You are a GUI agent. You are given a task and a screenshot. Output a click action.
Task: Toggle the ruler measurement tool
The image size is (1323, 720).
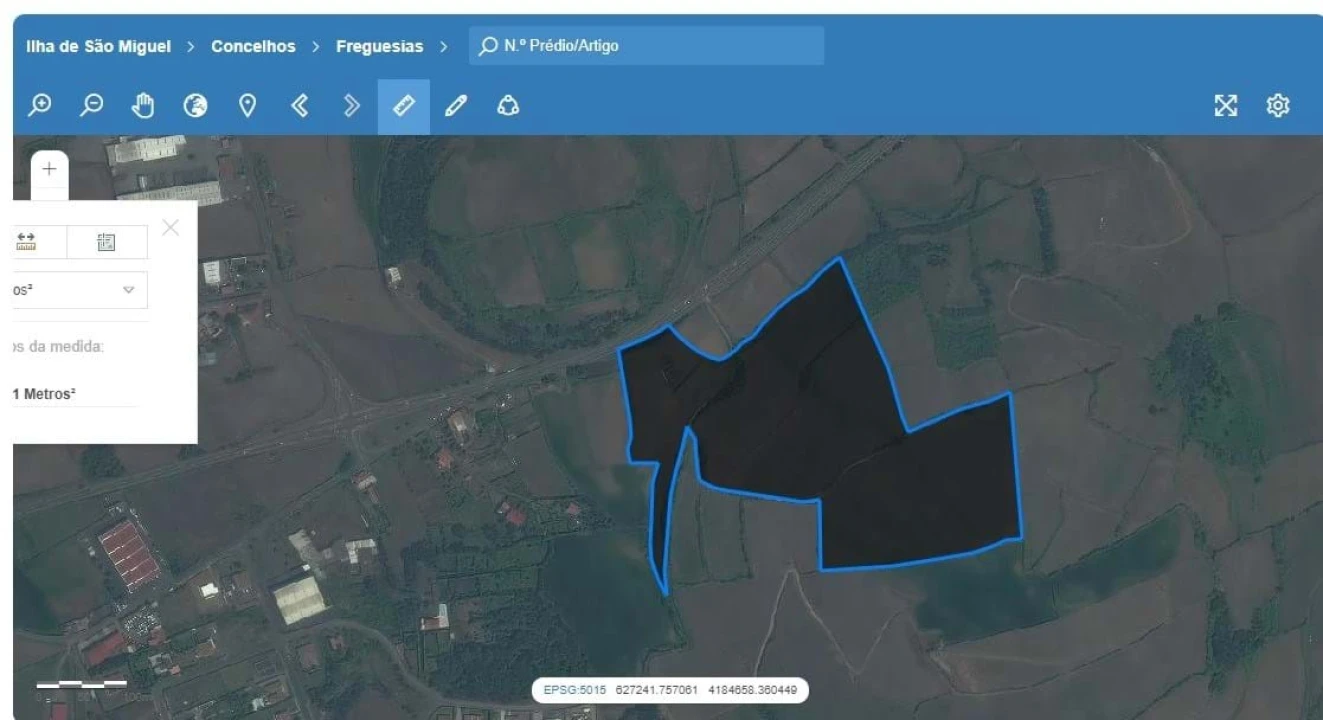tap(404, 104)
